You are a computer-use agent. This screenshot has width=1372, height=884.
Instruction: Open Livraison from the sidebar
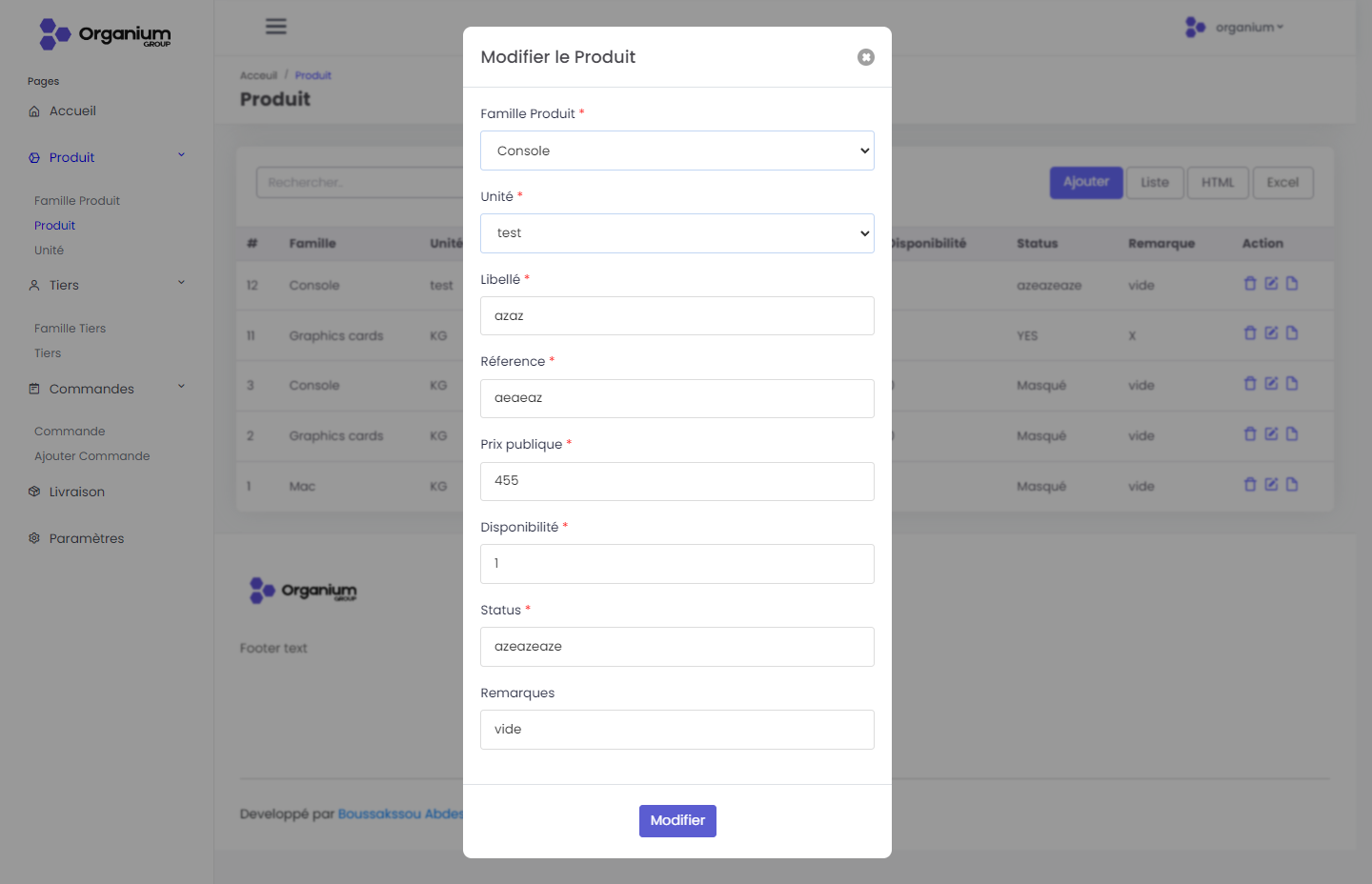(x=76, y=492)
